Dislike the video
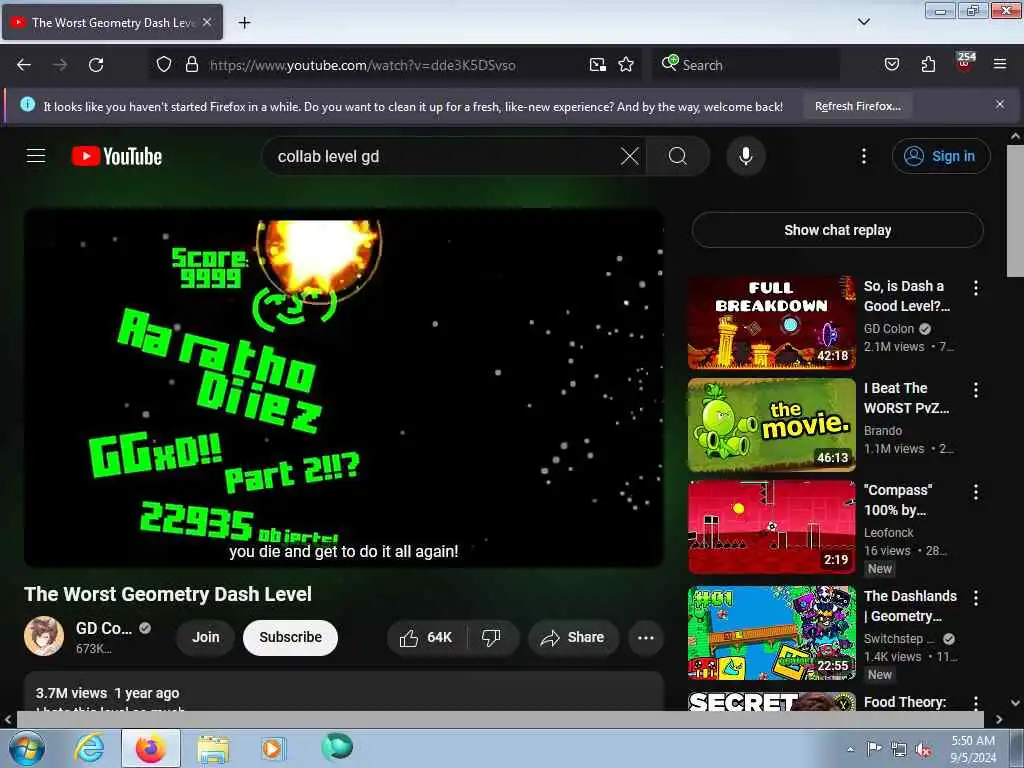 click(x=492, y=637)
